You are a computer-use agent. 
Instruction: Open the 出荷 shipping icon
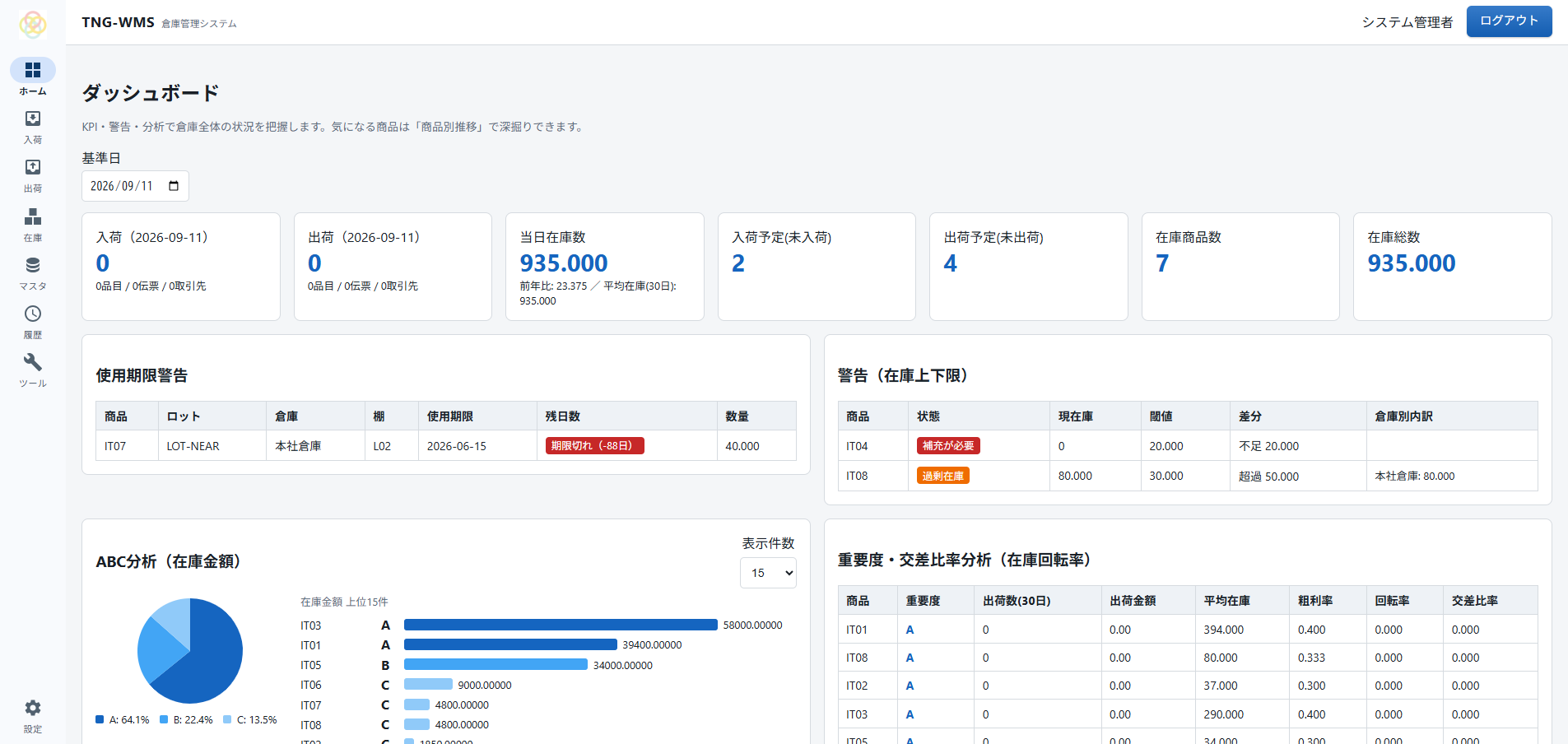click(x=33, y=167)
